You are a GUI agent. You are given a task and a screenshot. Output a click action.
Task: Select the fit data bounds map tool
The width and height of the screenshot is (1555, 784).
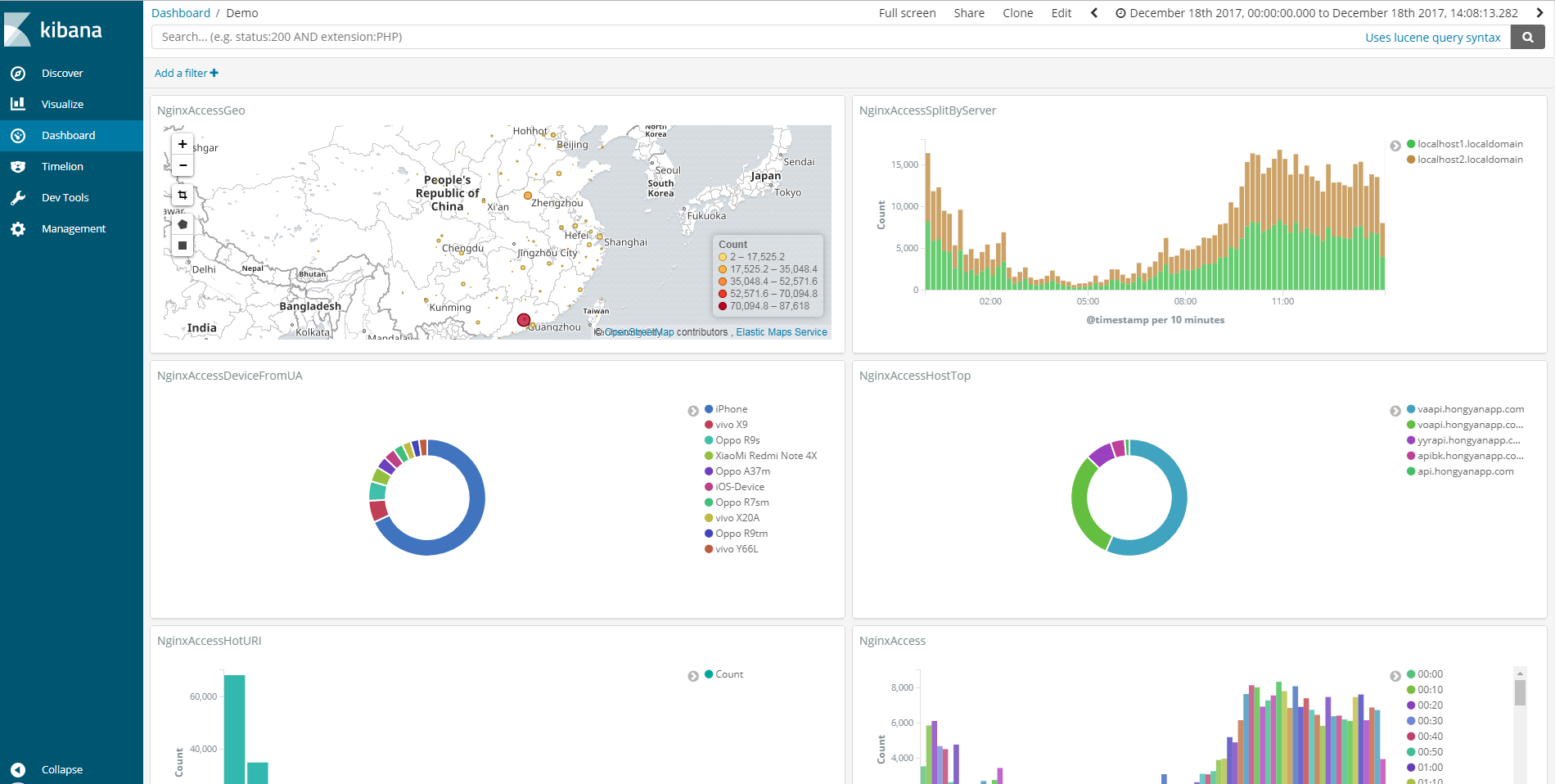coord(183,195)
